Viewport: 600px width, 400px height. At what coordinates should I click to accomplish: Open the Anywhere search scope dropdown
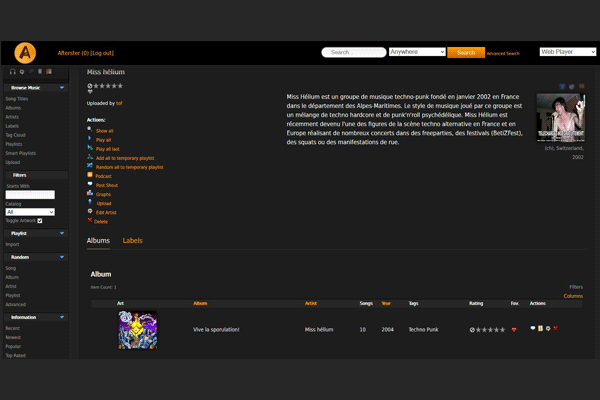click(416, 52)
